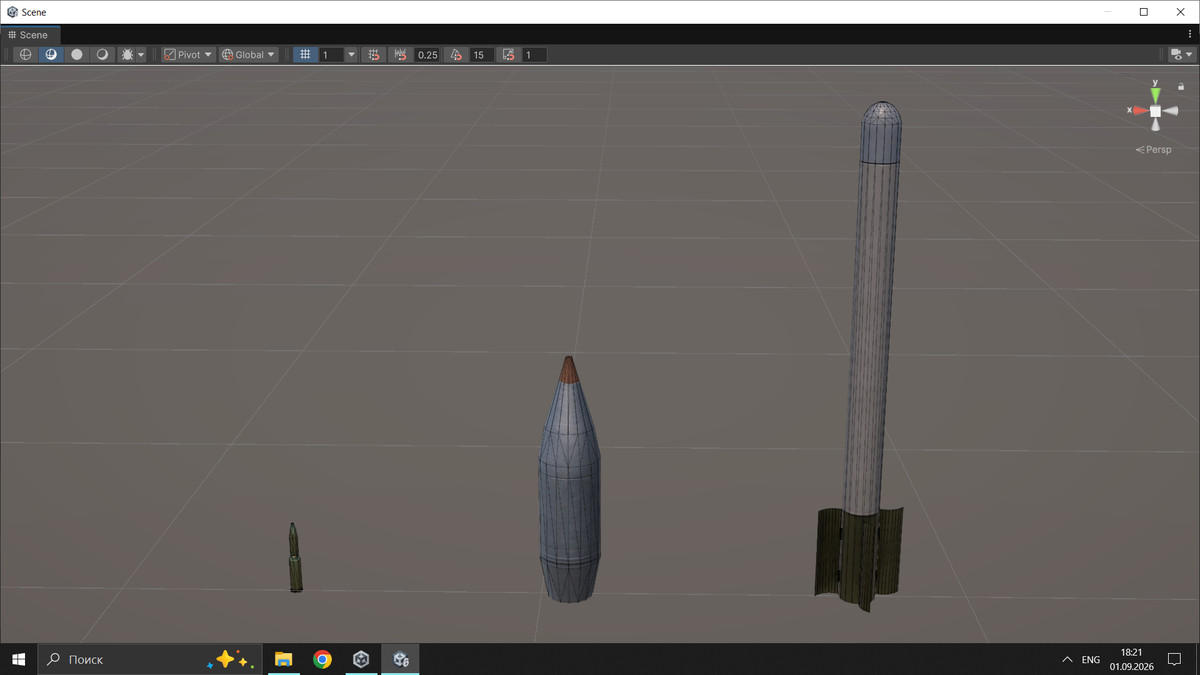Edit the 0.25 move increment field
1200x675 pixels.
coord(427,55)
